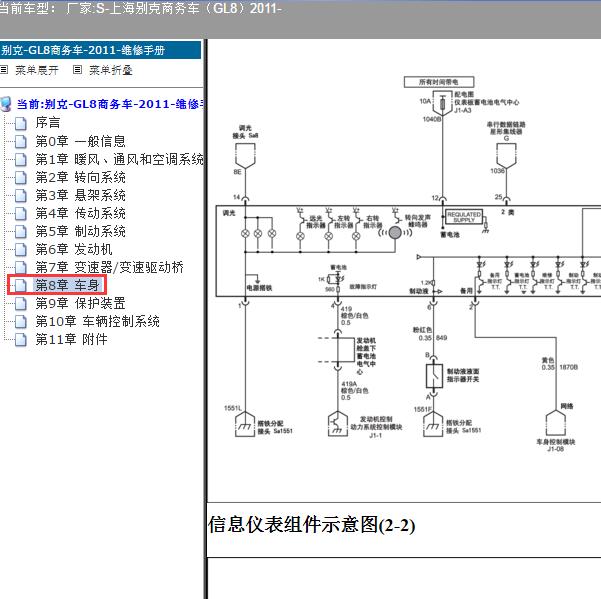
Task: Click the page icon next to 第1章
Action: coord(21,159)
